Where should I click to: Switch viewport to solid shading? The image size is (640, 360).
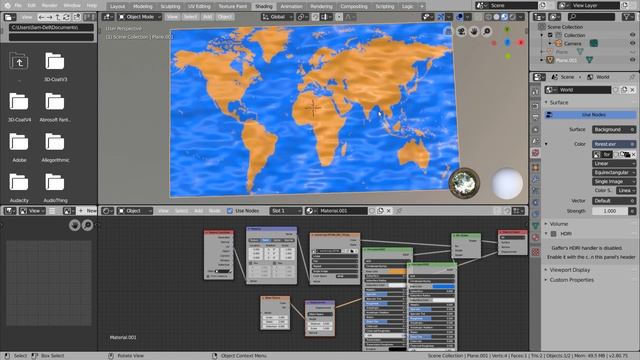click(x=496, y=17)
